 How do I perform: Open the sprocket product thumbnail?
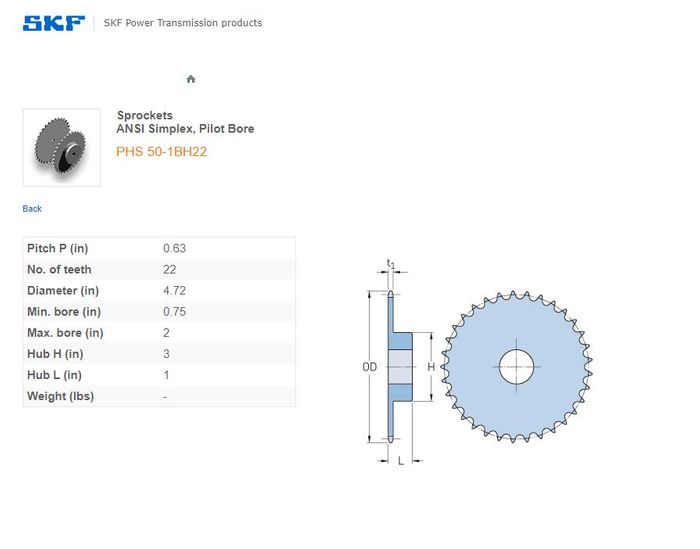[61, 147]
